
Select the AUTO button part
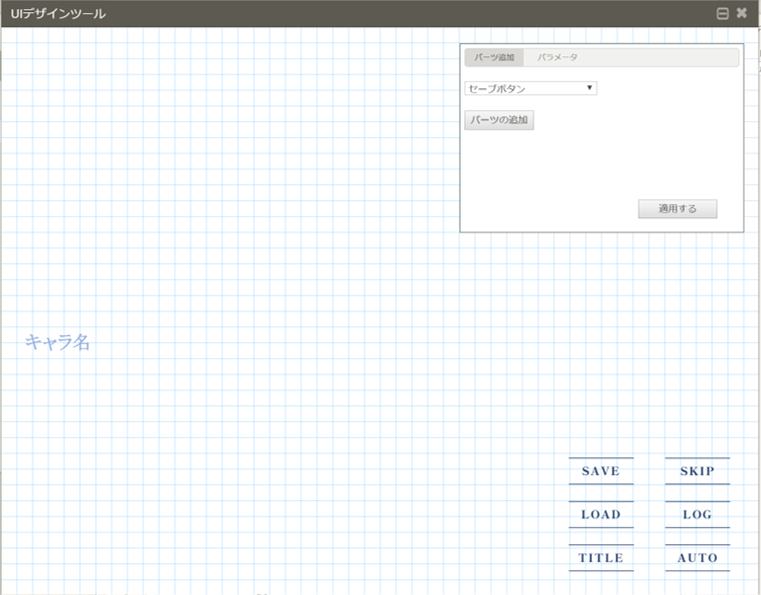697,558
